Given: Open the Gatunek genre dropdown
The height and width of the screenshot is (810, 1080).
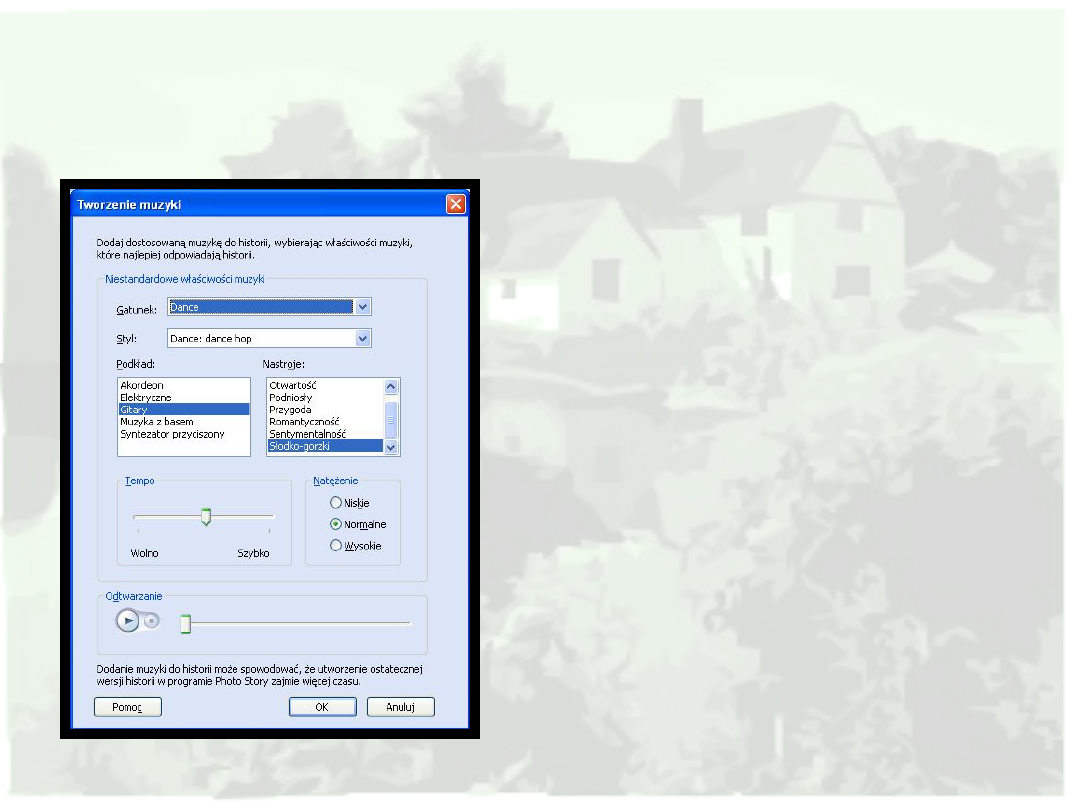Looking at the screenshot, I should (363, 307).
